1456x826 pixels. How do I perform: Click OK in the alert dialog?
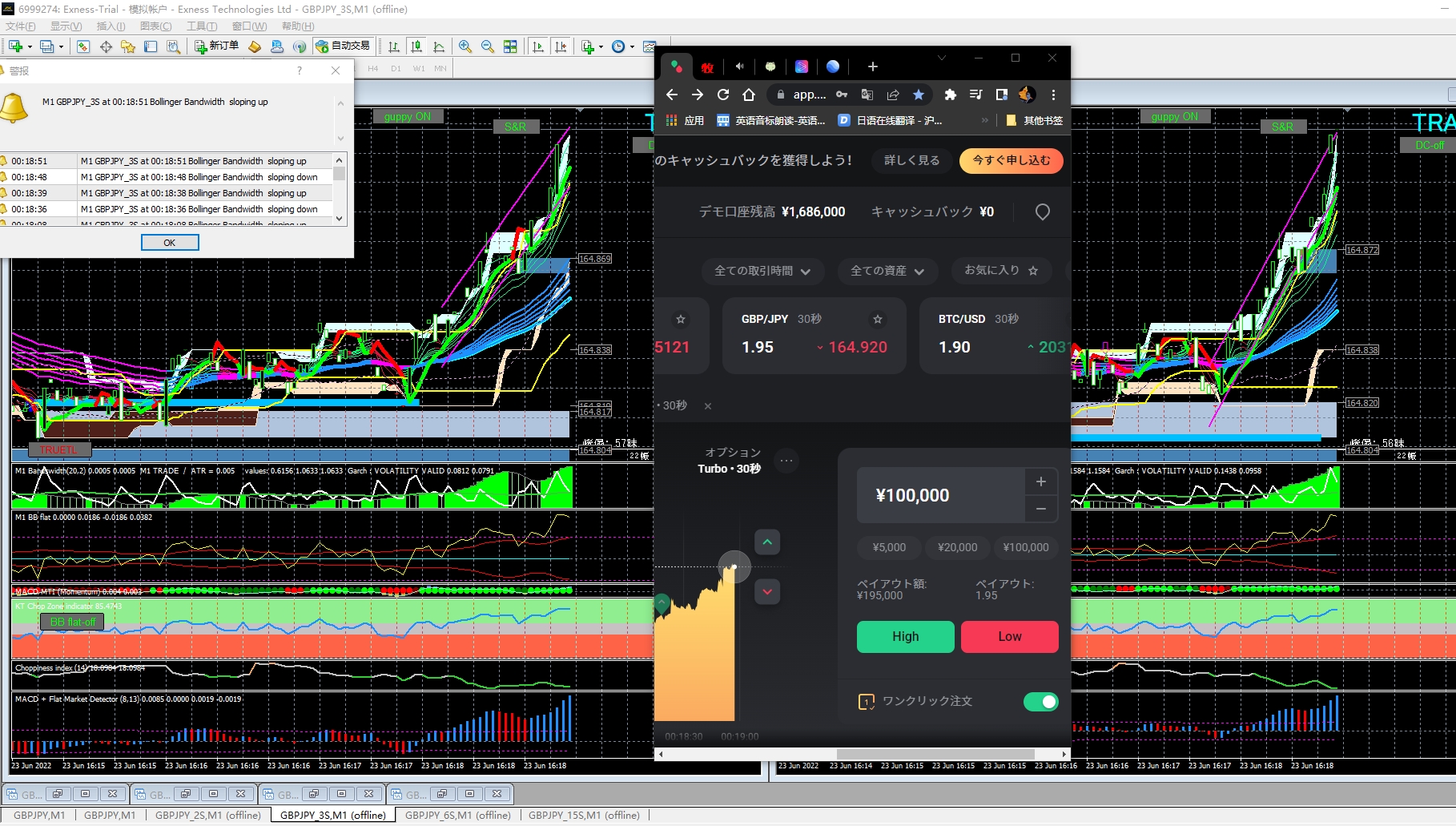pyautogui.click(x=170, y=243)
